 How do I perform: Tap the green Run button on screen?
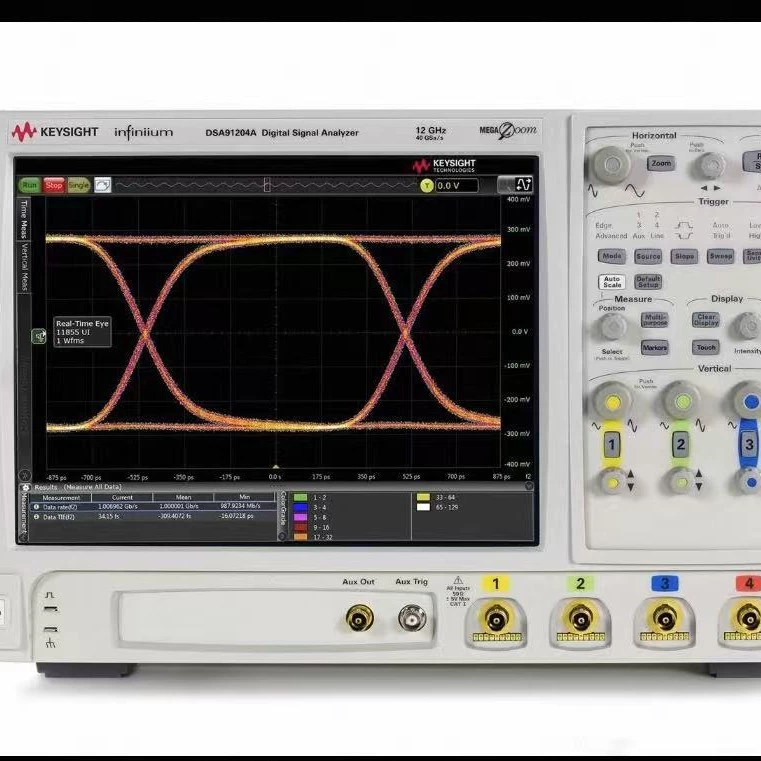(x=30, y=185)
